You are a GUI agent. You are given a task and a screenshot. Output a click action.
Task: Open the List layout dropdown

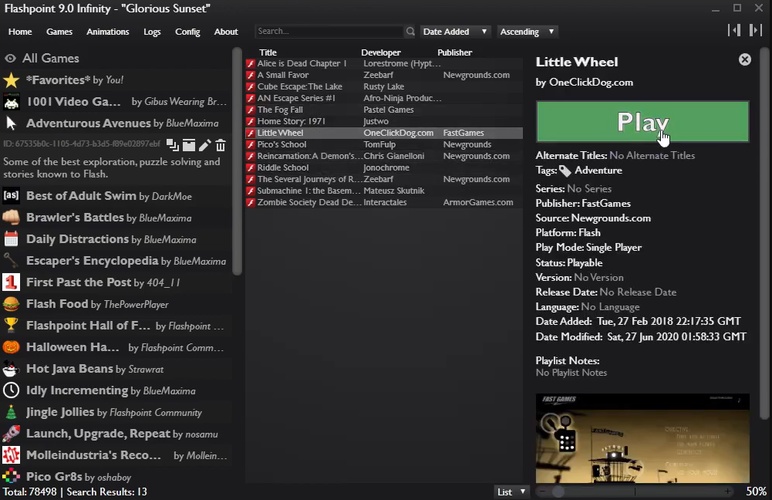click(511, 492)
